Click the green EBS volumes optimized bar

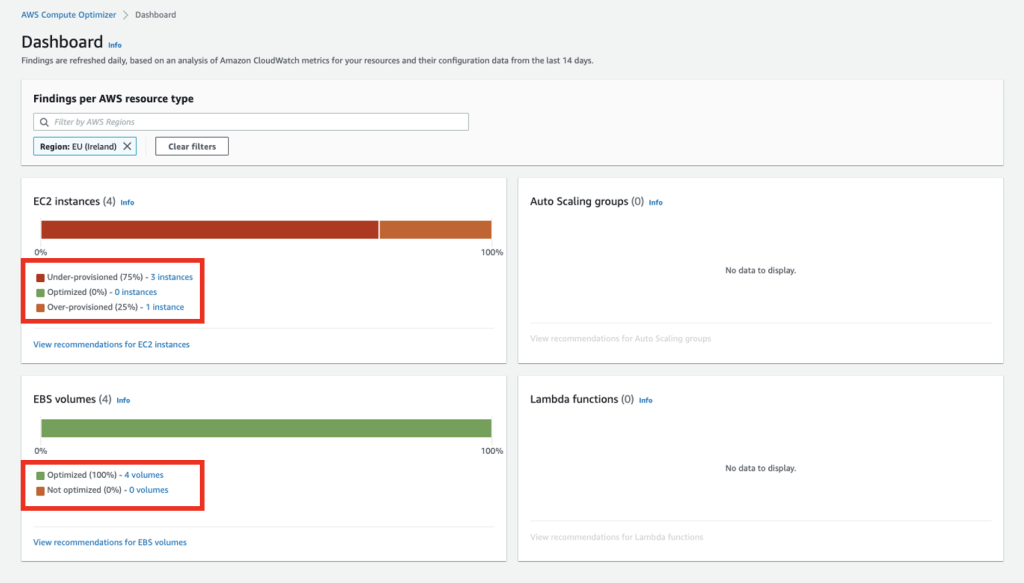pos(266,428)
